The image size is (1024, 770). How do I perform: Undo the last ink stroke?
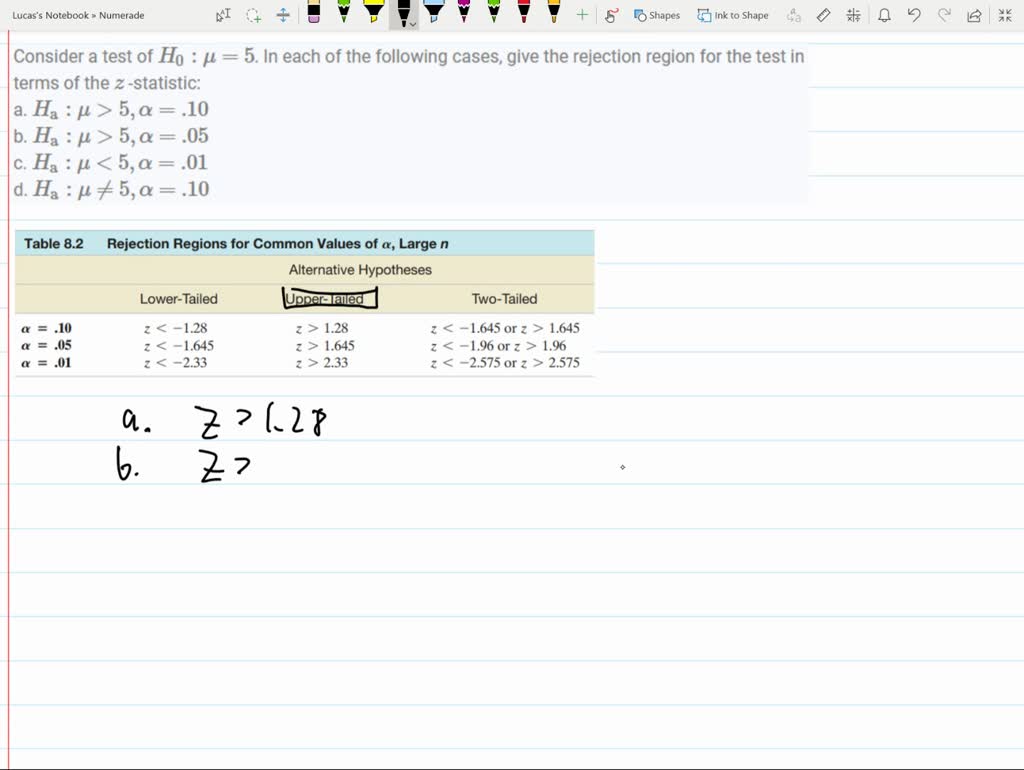pos(914,15)
